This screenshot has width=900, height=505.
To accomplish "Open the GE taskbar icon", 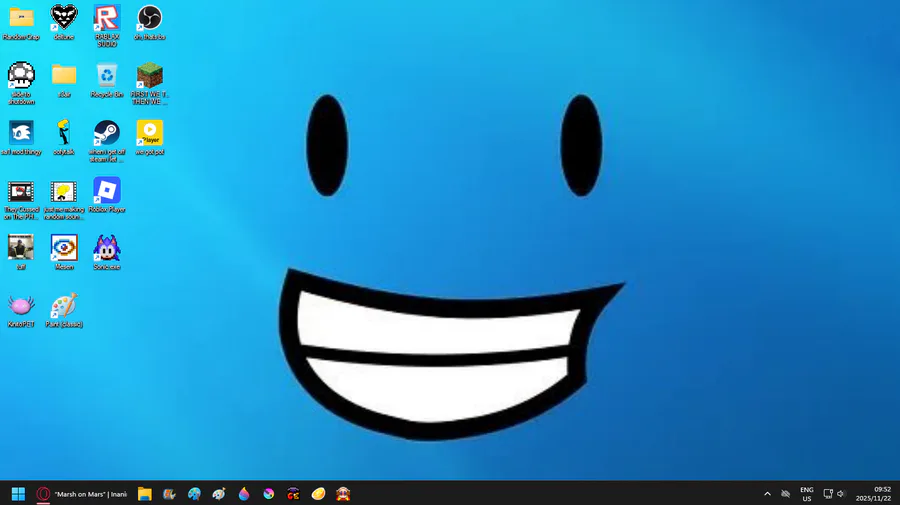I will pyautogui.click(x=293, y=494).
